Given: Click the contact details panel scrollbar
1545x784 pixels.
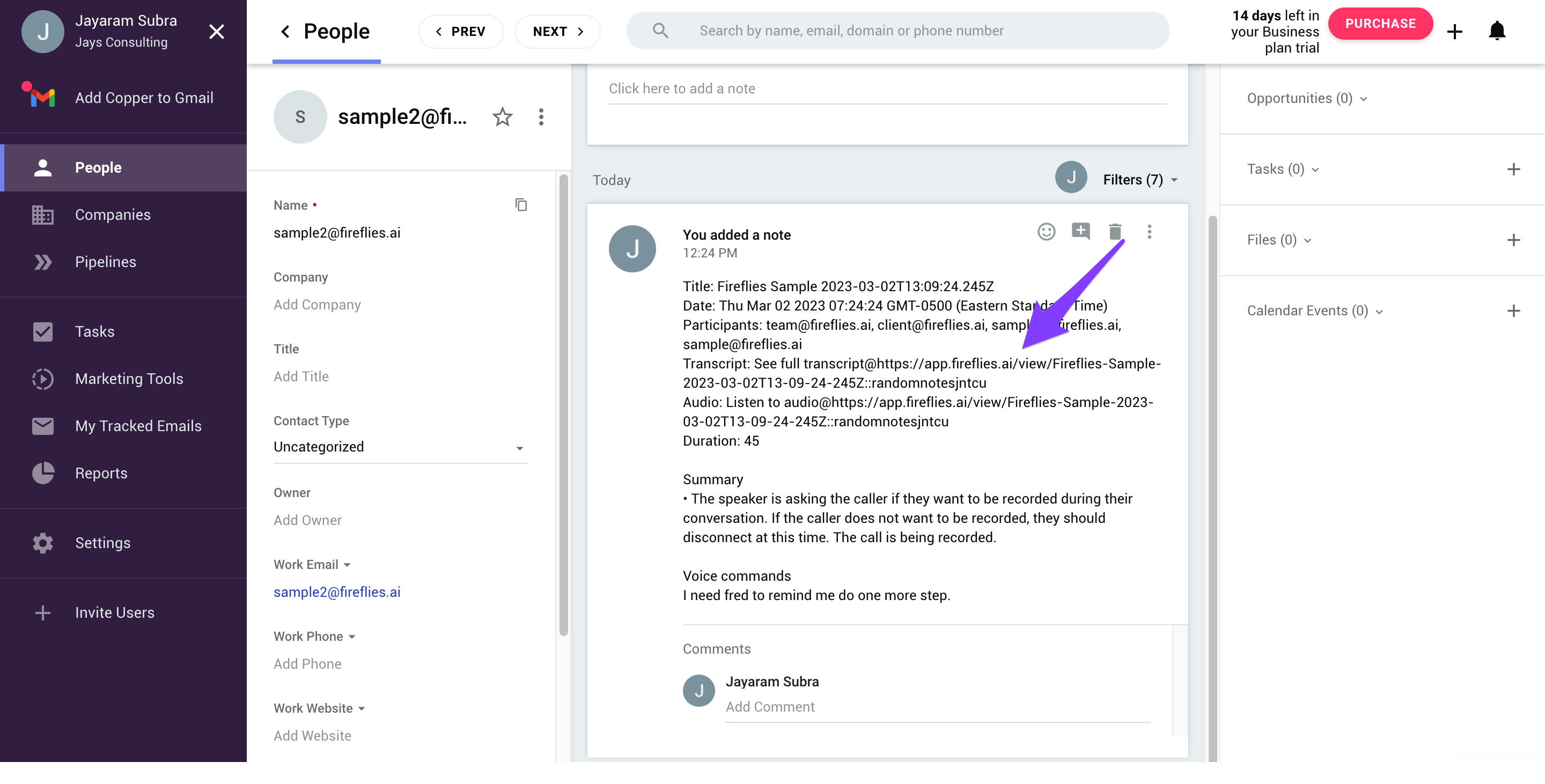Looking at the screenshot, I should point(563,404).
